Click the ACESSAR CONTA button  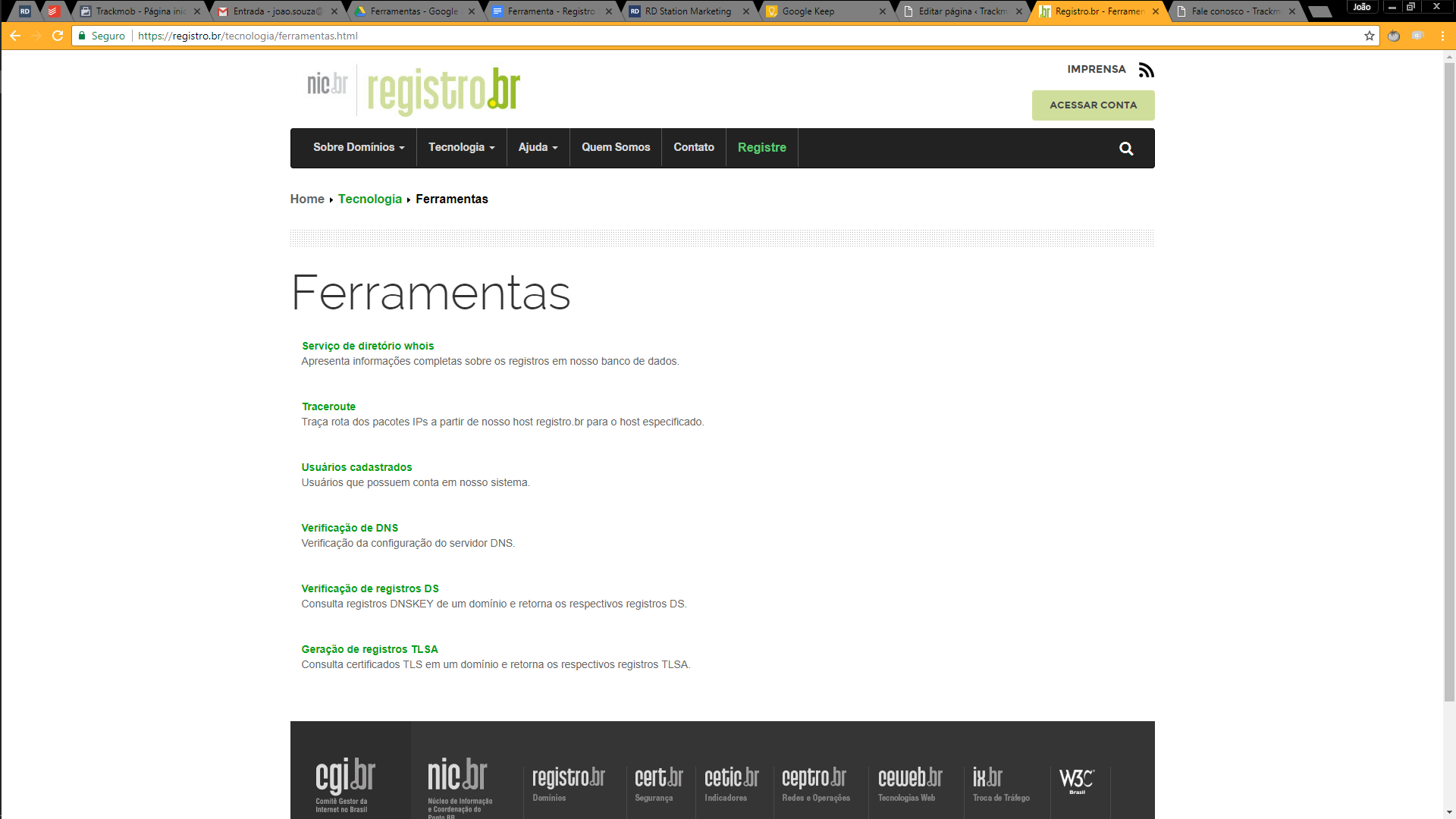click(1093, 105)
